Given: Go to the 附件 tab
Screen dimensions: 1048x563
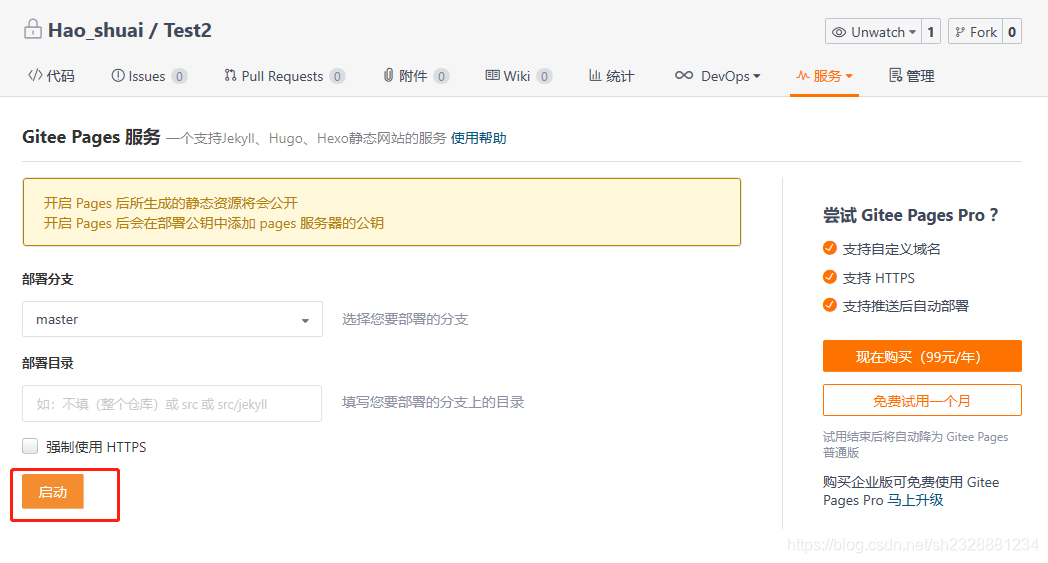Looking at the screenshot, I should pyautogui.click(x=416, y=76).
